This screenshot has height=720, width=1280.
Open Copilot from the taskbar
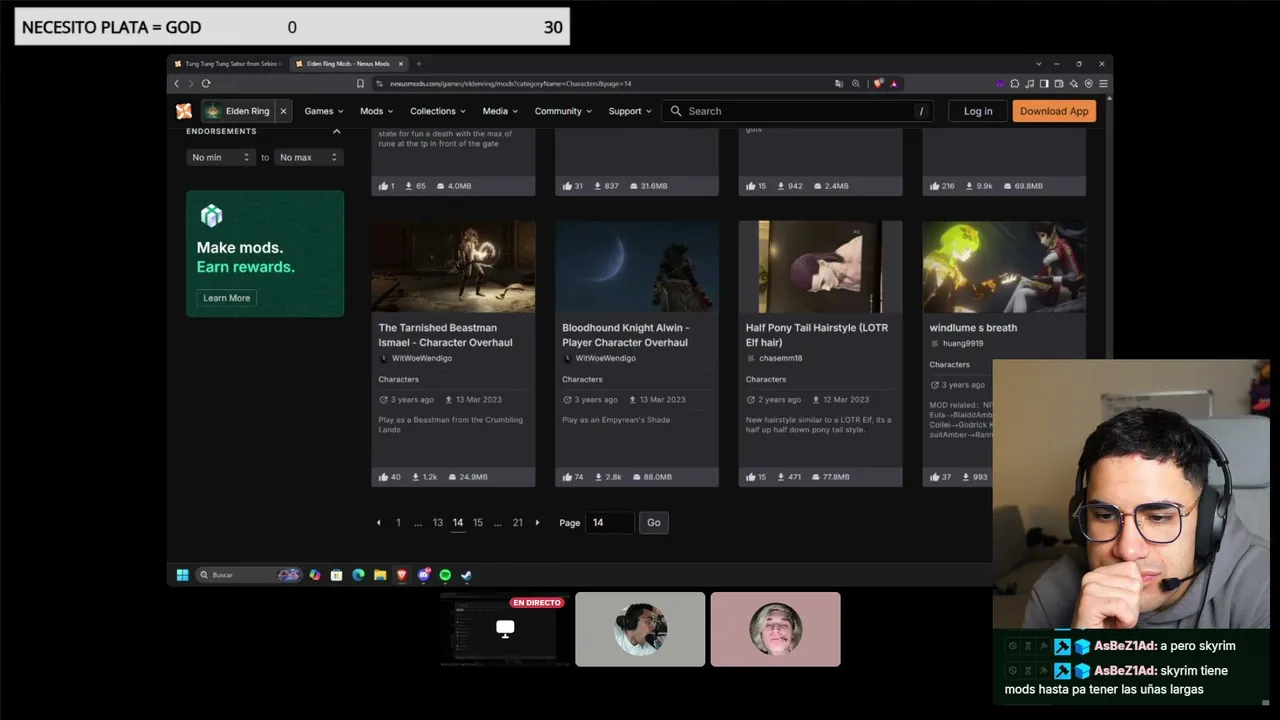click(x=315, y=575)
